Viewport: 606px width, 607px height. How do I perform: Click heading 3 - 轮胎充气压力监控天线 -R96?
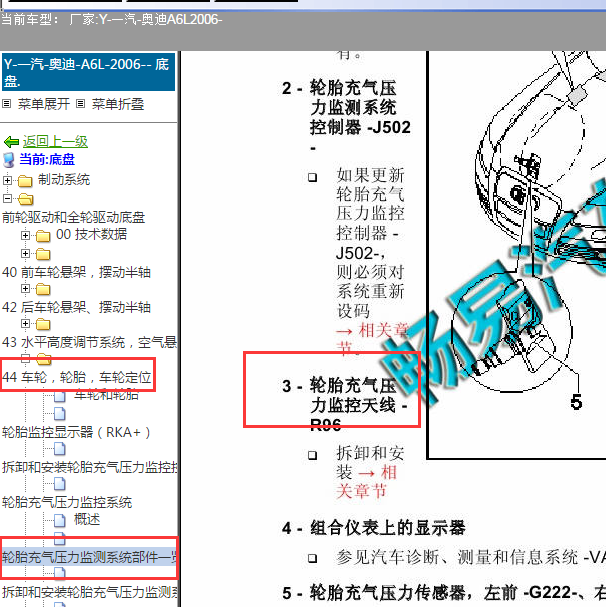point(345,405)
